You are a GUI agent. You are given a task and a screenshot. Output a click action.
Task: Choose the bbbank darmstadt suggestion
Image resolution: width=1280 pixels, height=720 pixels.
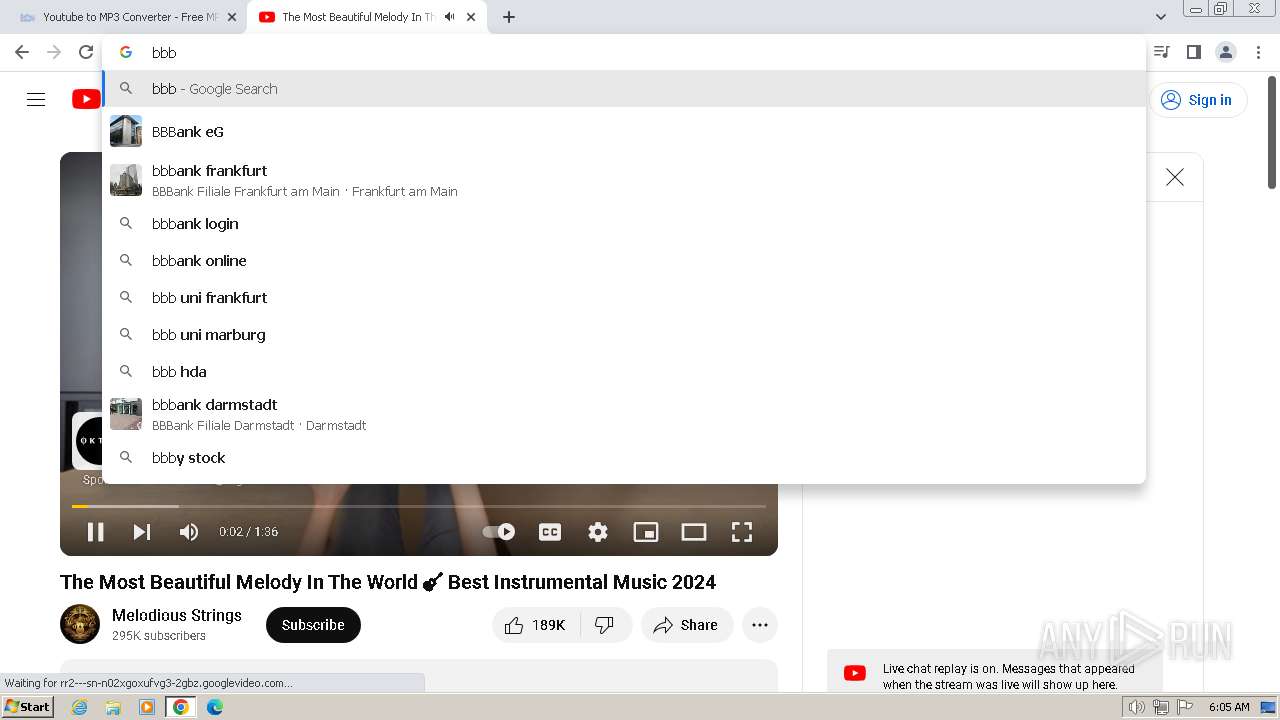pyautogui.click(x=624, y=414)
